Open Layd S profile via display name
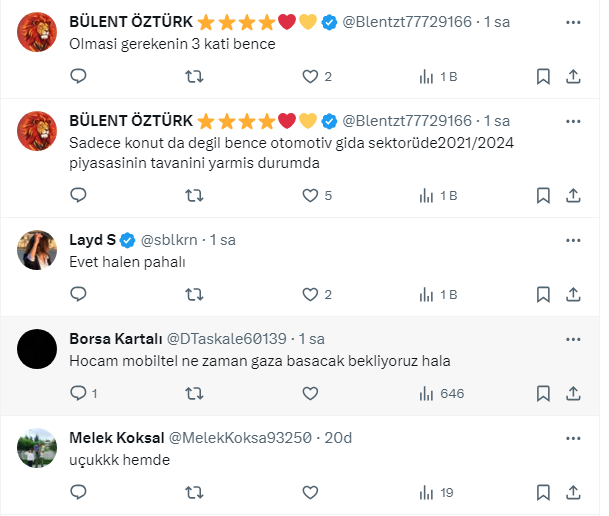Viewport: 609px width, 516px height. coord(93,240)
